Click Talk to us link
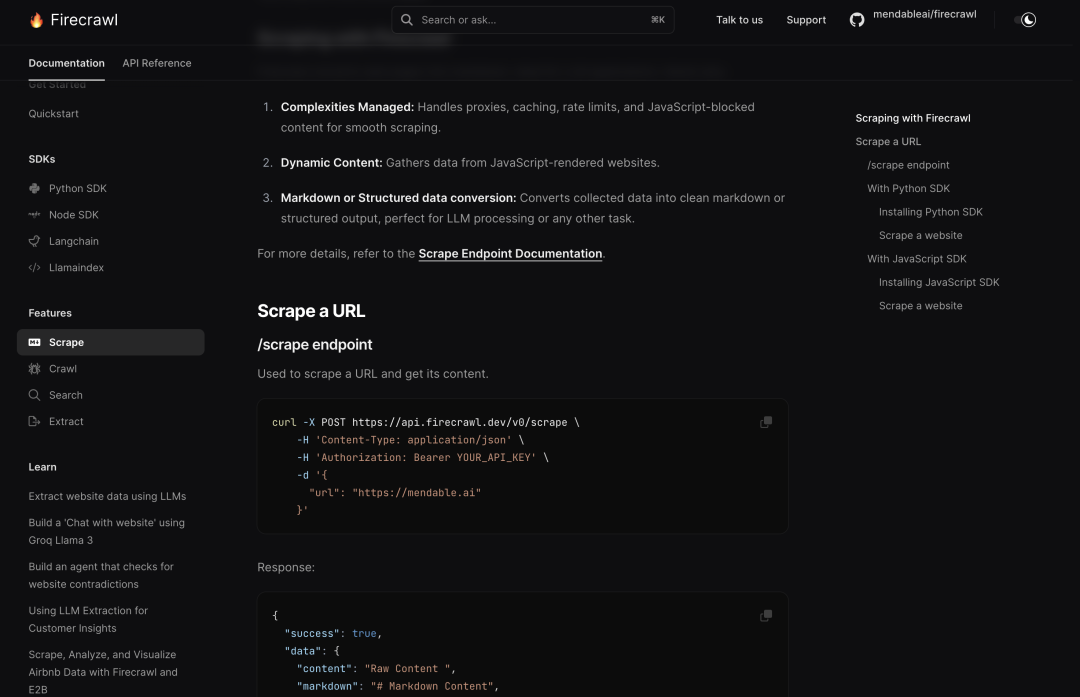This screenshot has height=697, width=1080. tap(739, 20)
